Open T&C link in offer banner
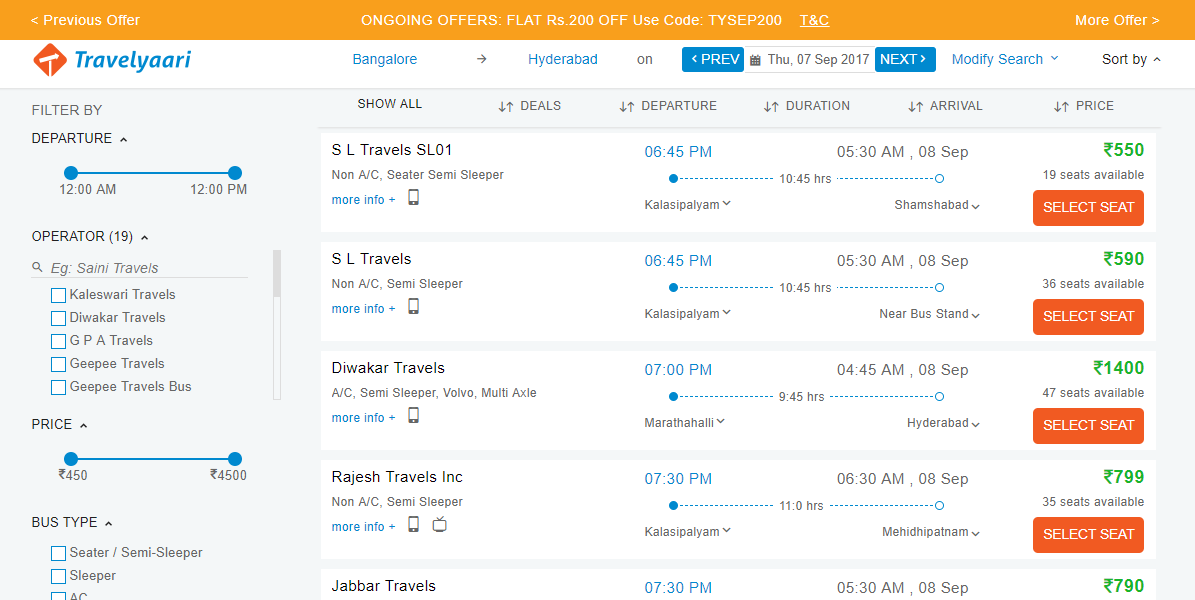 coord(815,21)
